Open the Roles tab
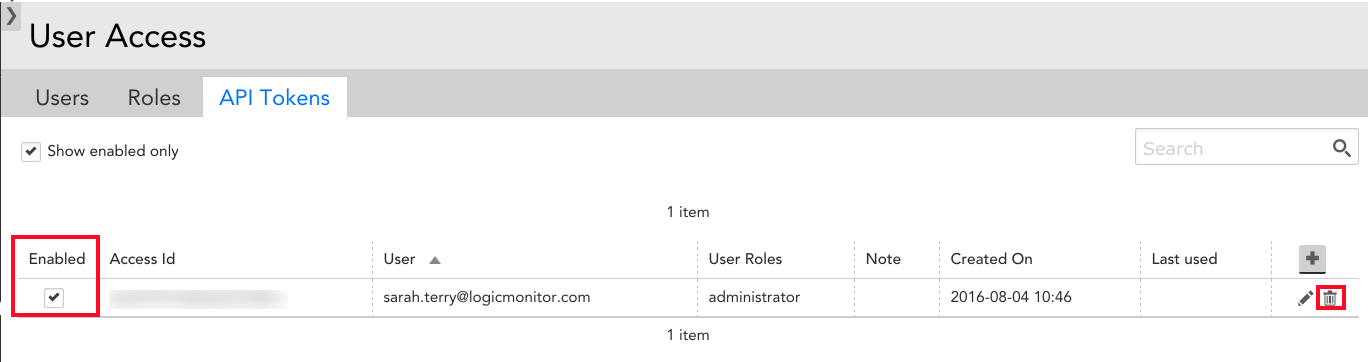Image resolution: width=1368 pixels, height=362 pixels. [x=154, y=98]
